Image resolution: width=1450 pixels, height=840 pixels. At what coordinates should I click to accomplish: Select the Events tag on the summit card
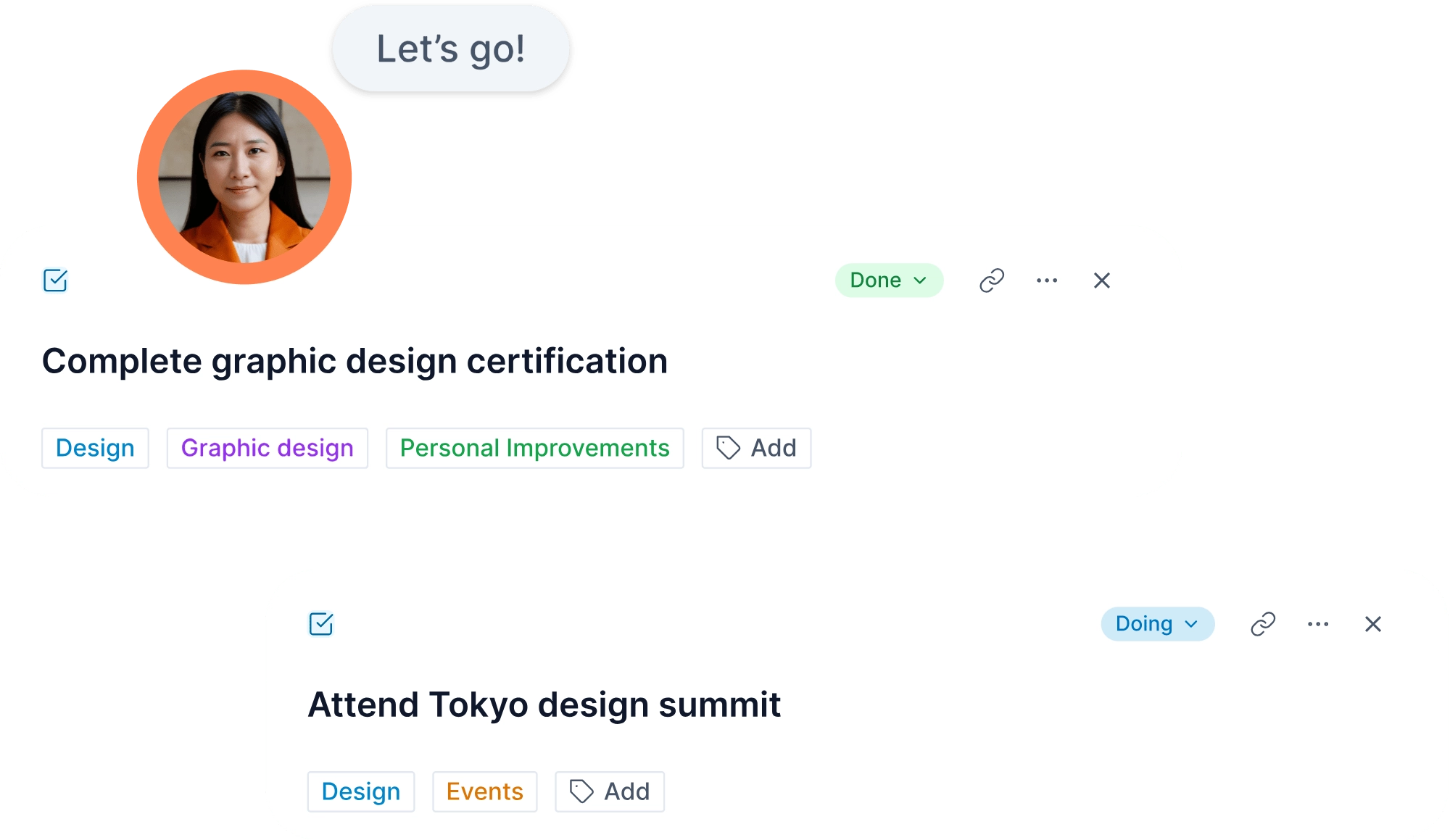[484, 791]
